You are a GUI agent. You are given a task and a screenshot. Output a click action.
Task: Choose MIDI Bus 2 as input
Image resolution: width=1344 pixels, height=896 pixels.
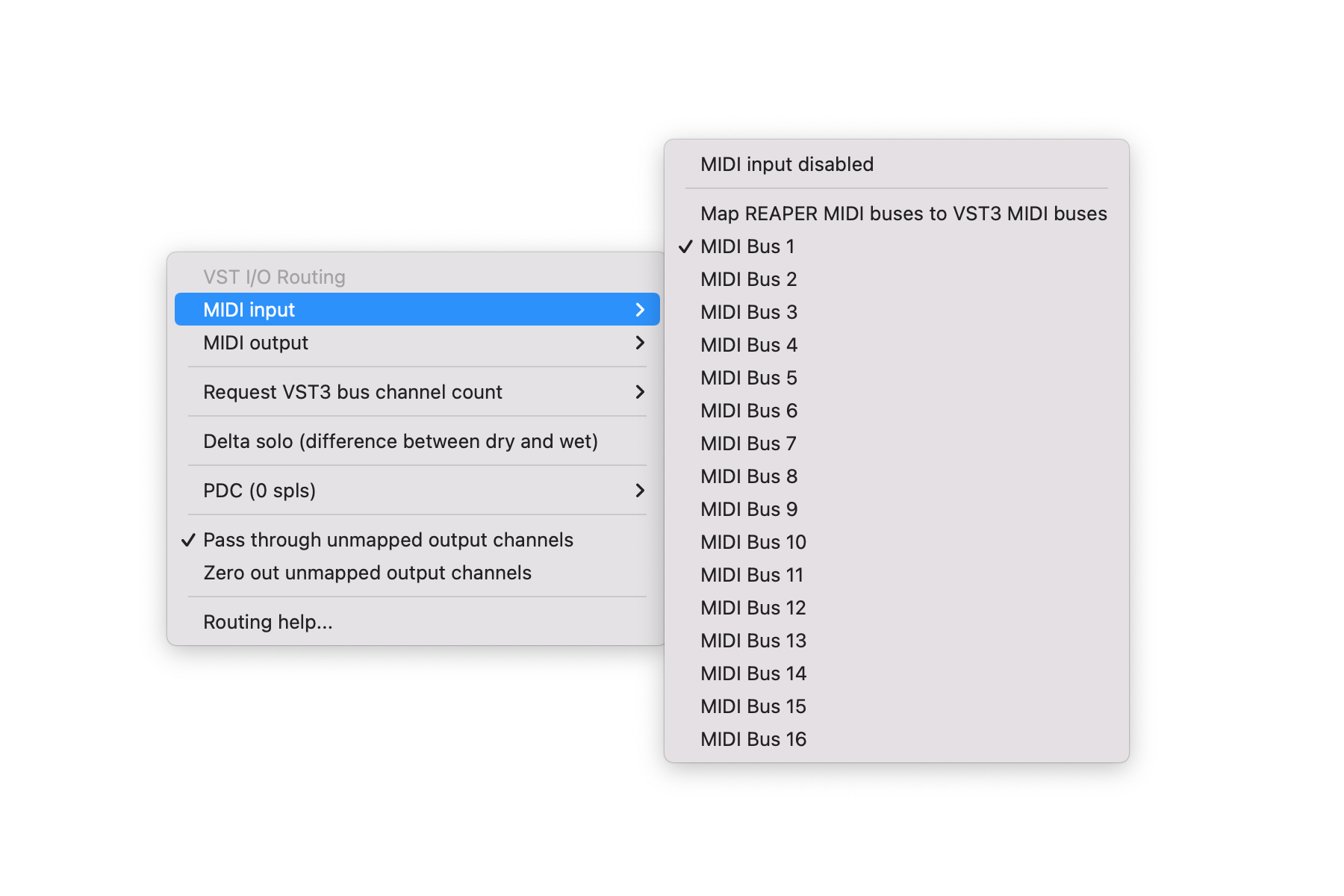[749, 279]
